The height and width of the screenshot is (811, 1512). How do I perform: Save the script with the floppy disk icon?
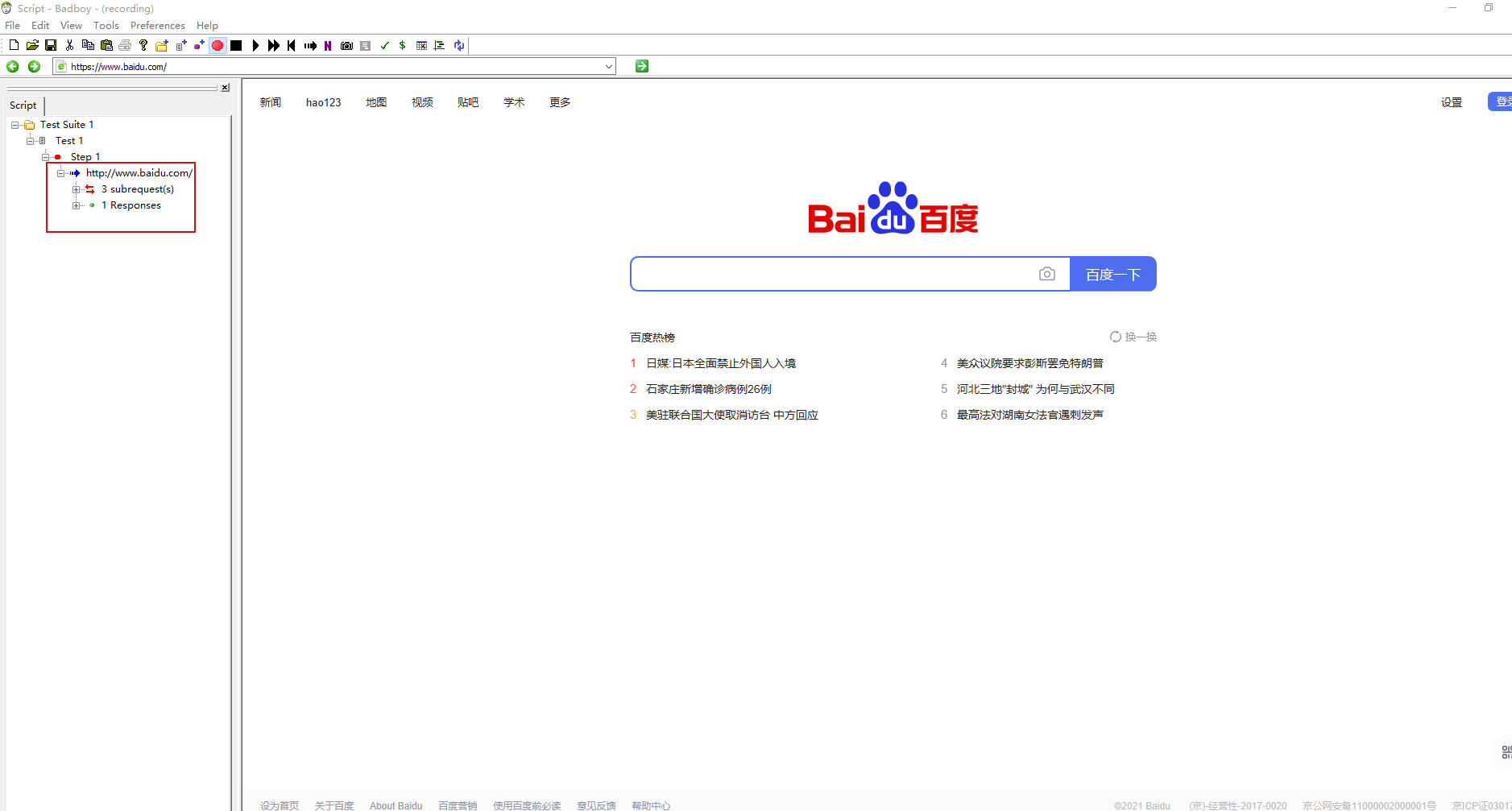click(x=51, y=45)
